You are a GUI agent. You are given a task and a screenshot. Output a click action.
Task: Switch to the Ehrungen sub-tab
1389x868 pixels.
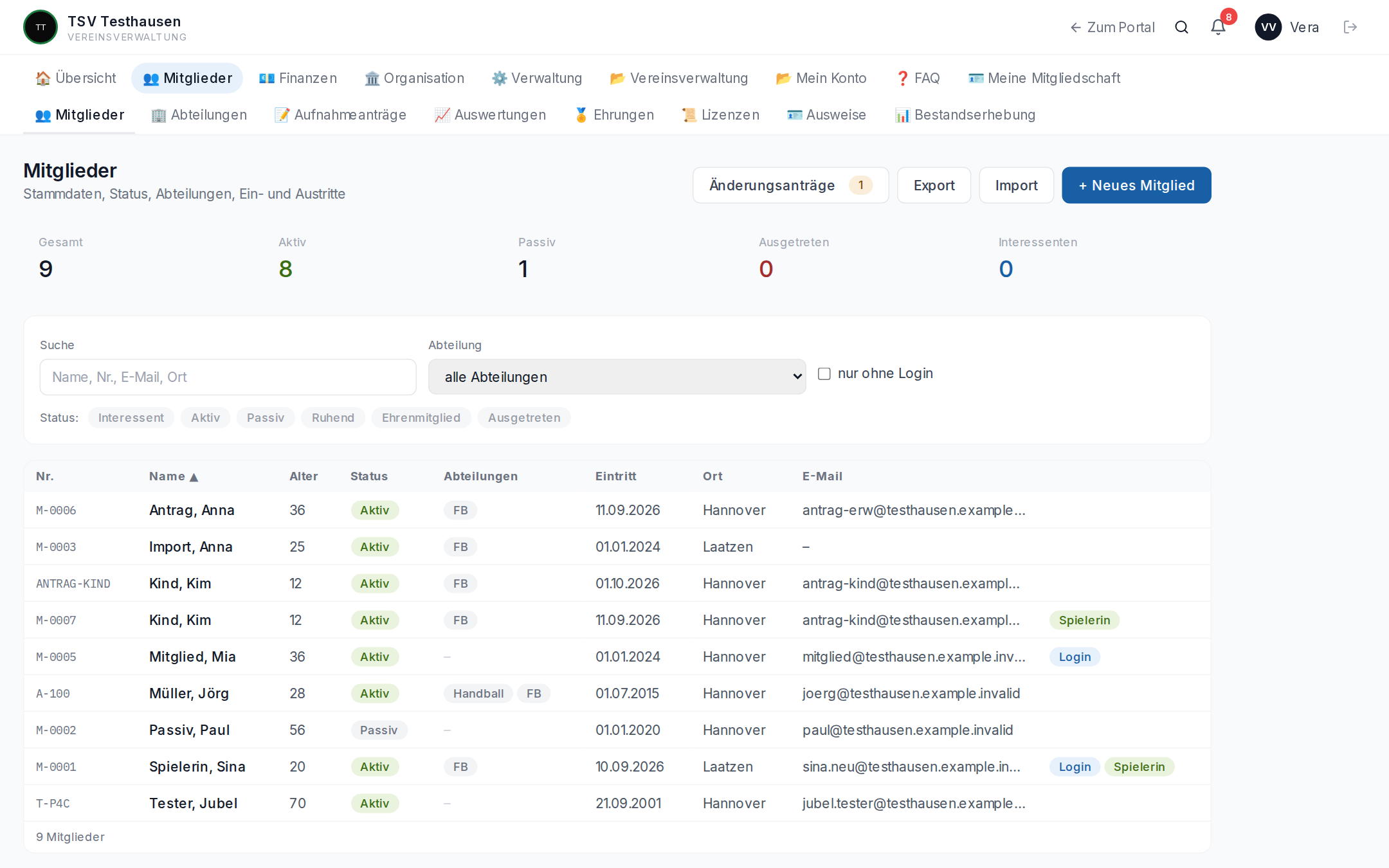coord(614,114)
